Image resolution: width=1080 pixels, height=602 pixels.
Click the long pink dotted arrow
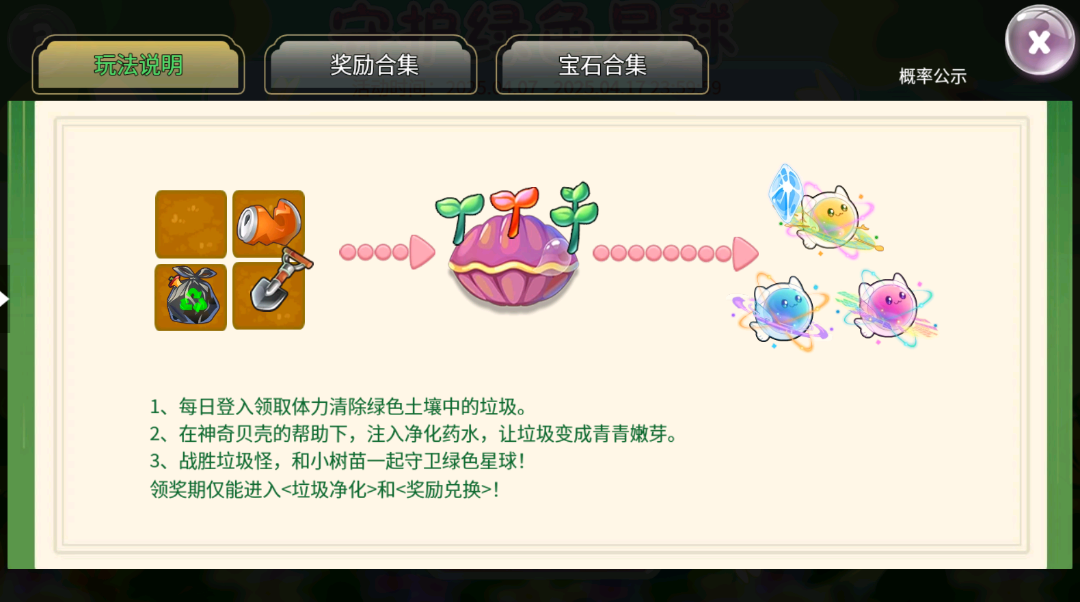[x=676, y=253]
